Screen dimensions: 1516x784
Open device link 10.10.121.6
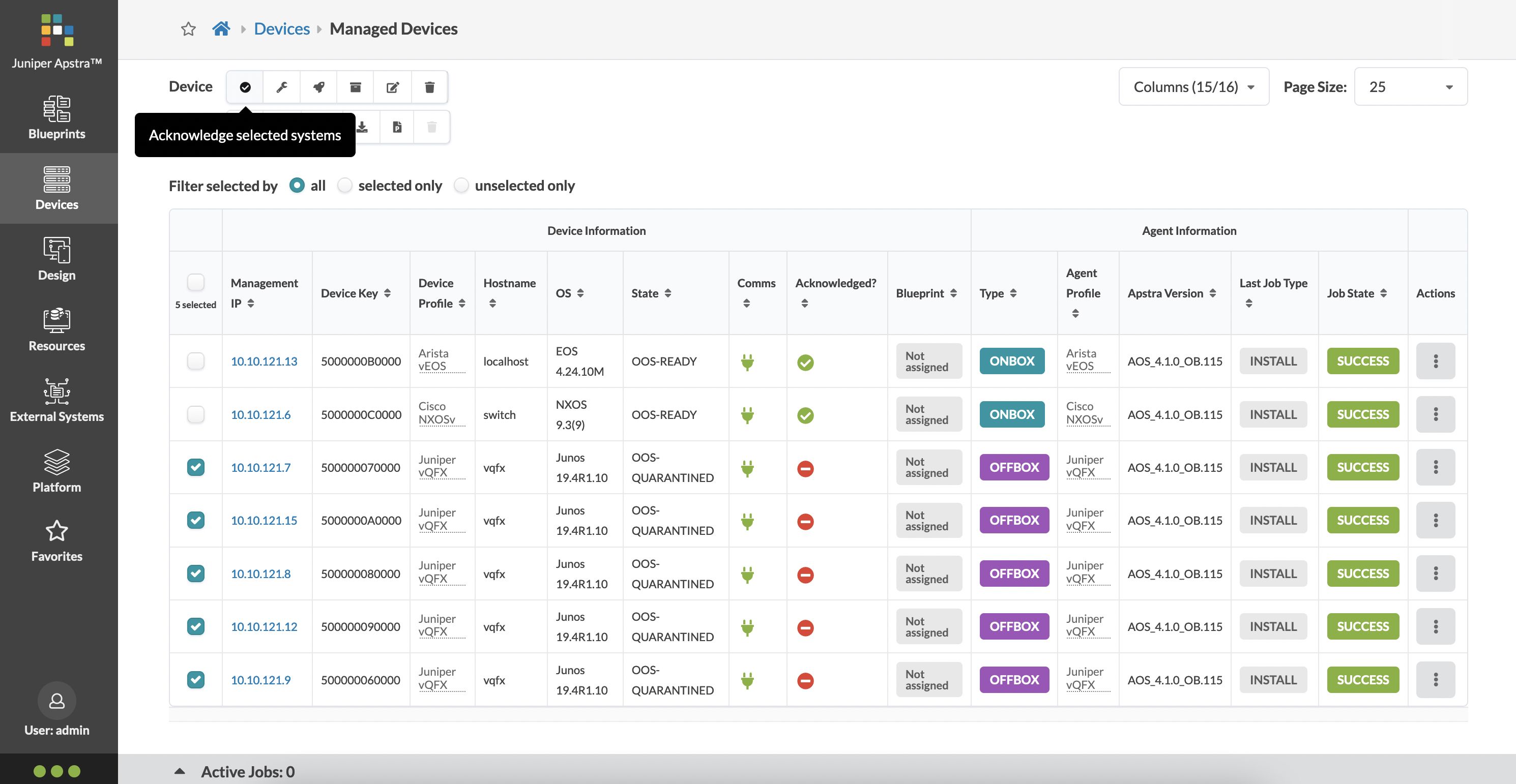click(260, 415)
